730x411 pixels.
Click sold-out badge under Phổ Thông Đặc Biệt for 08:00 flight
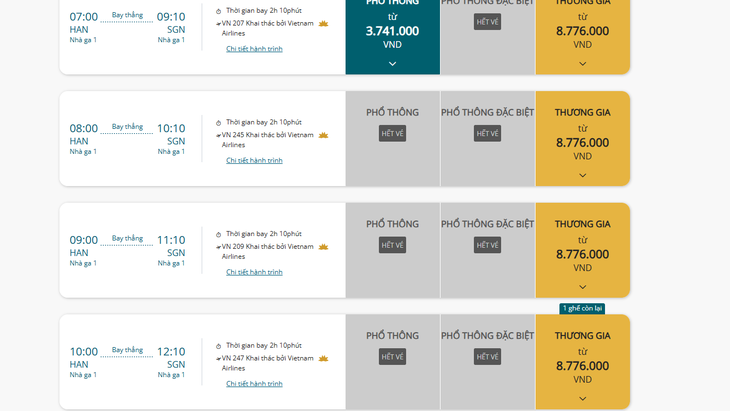pos(487,134)
